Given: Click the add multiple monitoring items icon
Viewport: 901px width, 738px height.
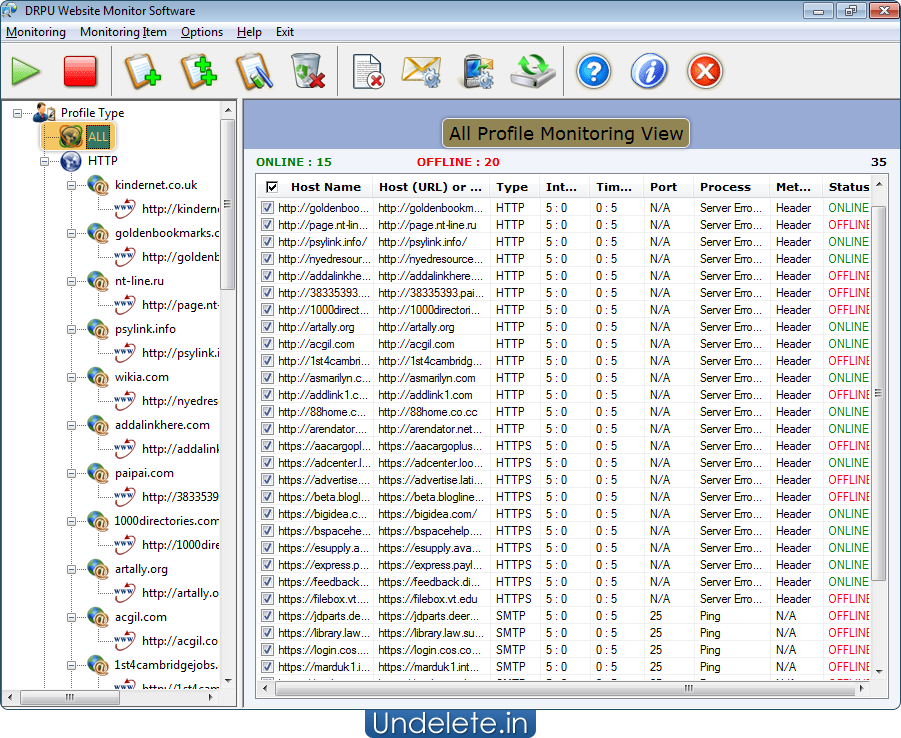Looking at the screenshot, I should [x=198, y=71].
